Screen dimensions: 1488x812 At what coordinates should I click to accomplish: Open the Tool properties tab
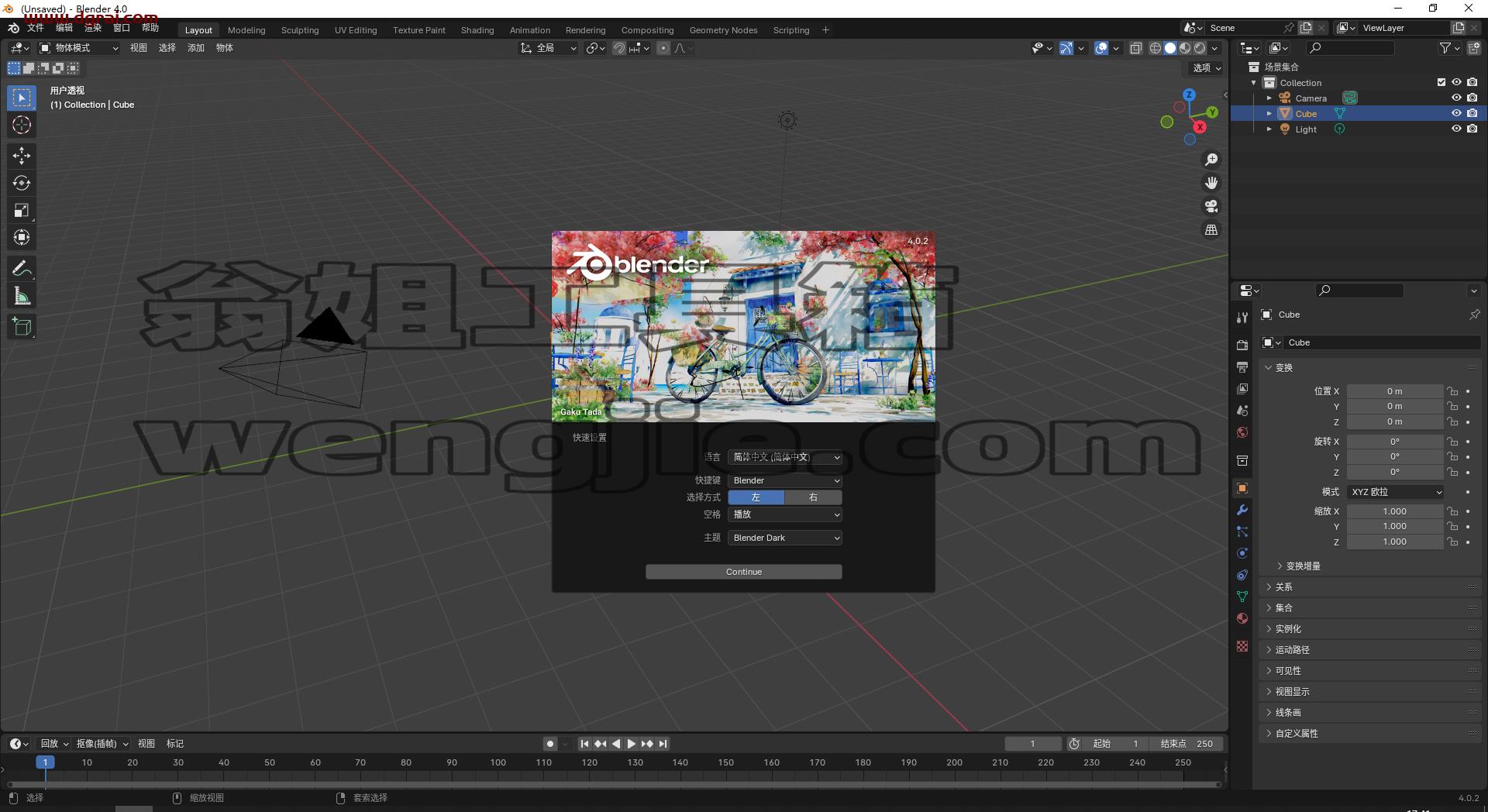point(1242,318)
